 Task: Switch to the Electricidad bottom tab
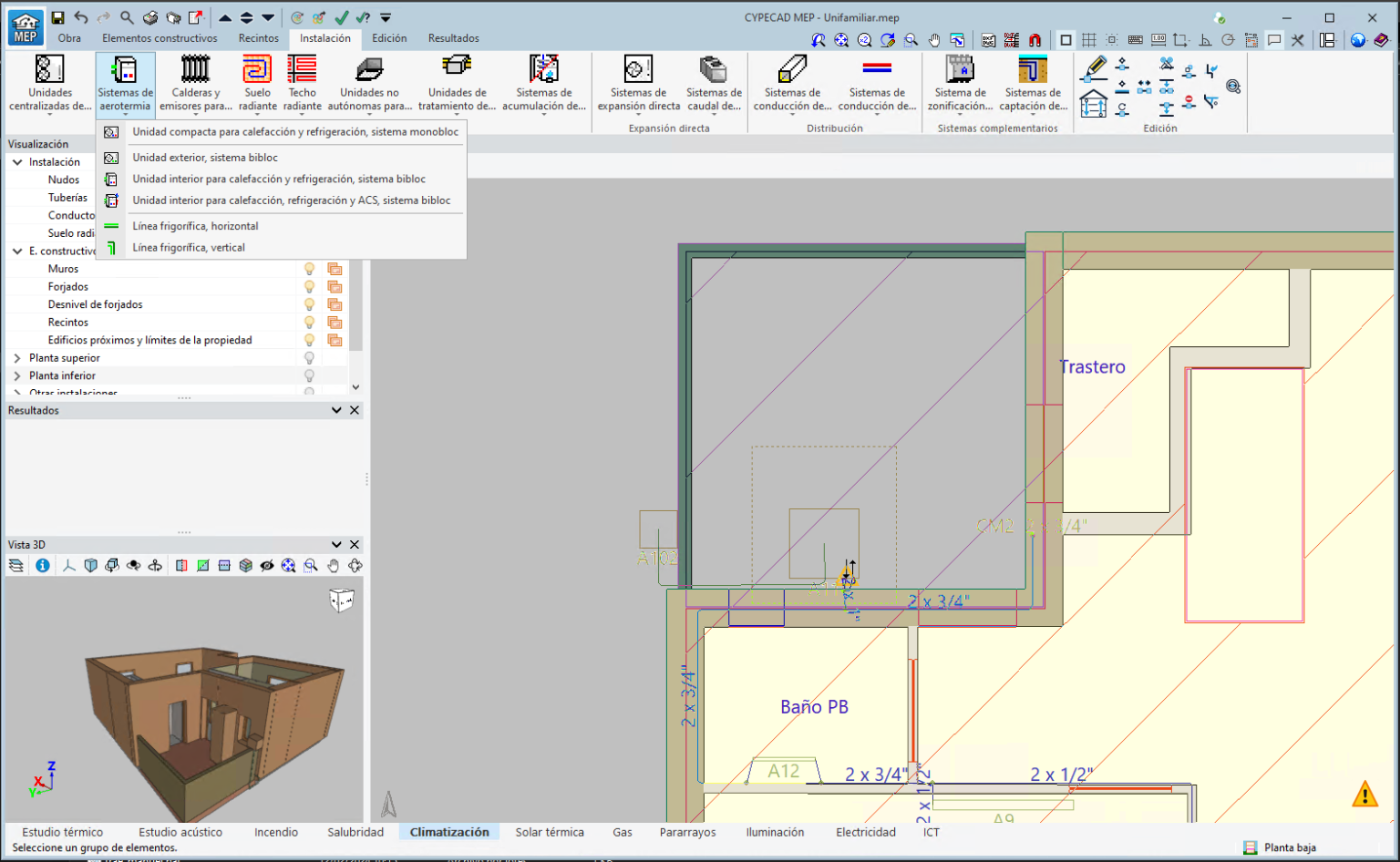(x=865, y=832)
